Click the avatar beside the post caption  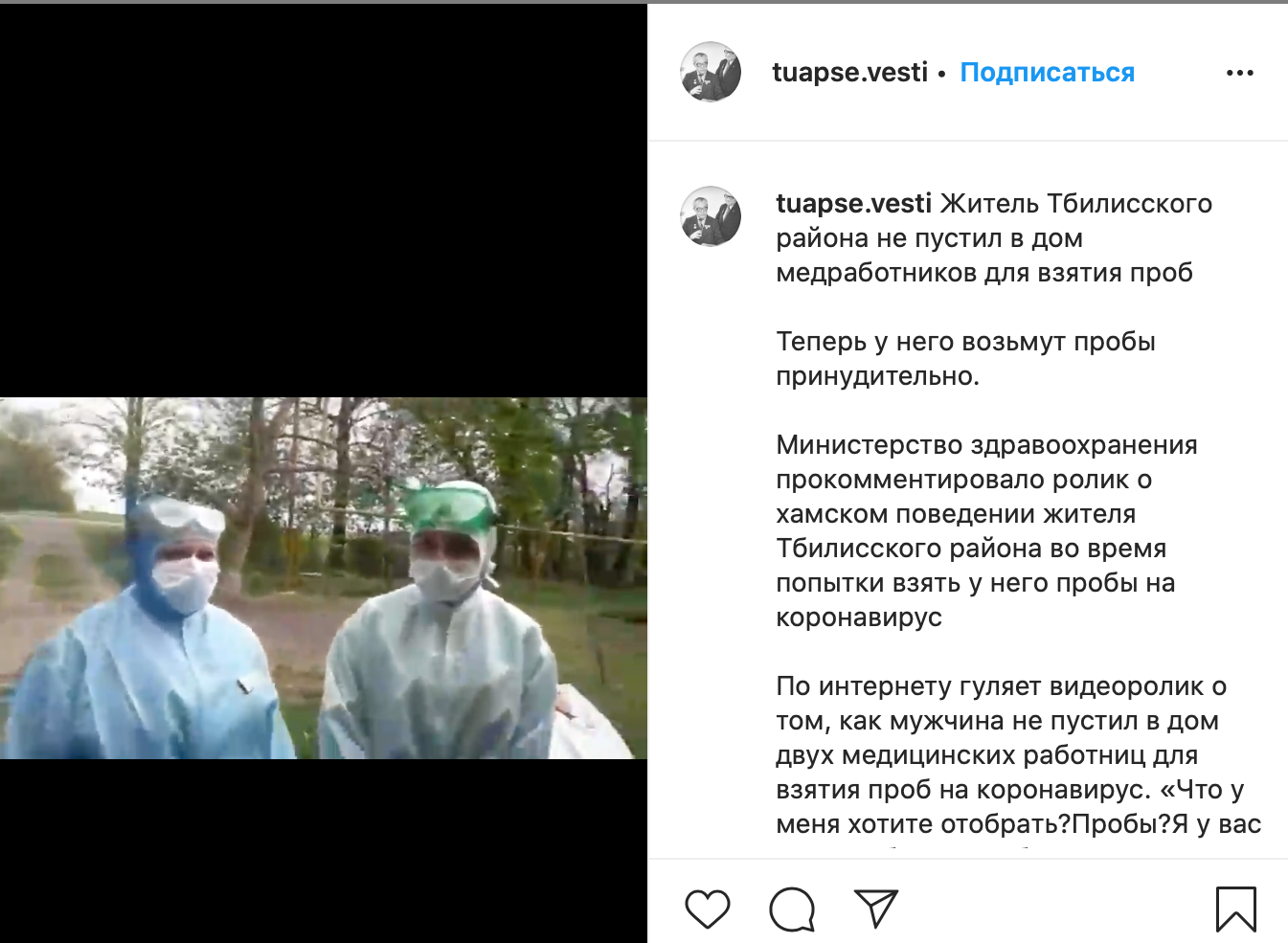pos(711,216)
